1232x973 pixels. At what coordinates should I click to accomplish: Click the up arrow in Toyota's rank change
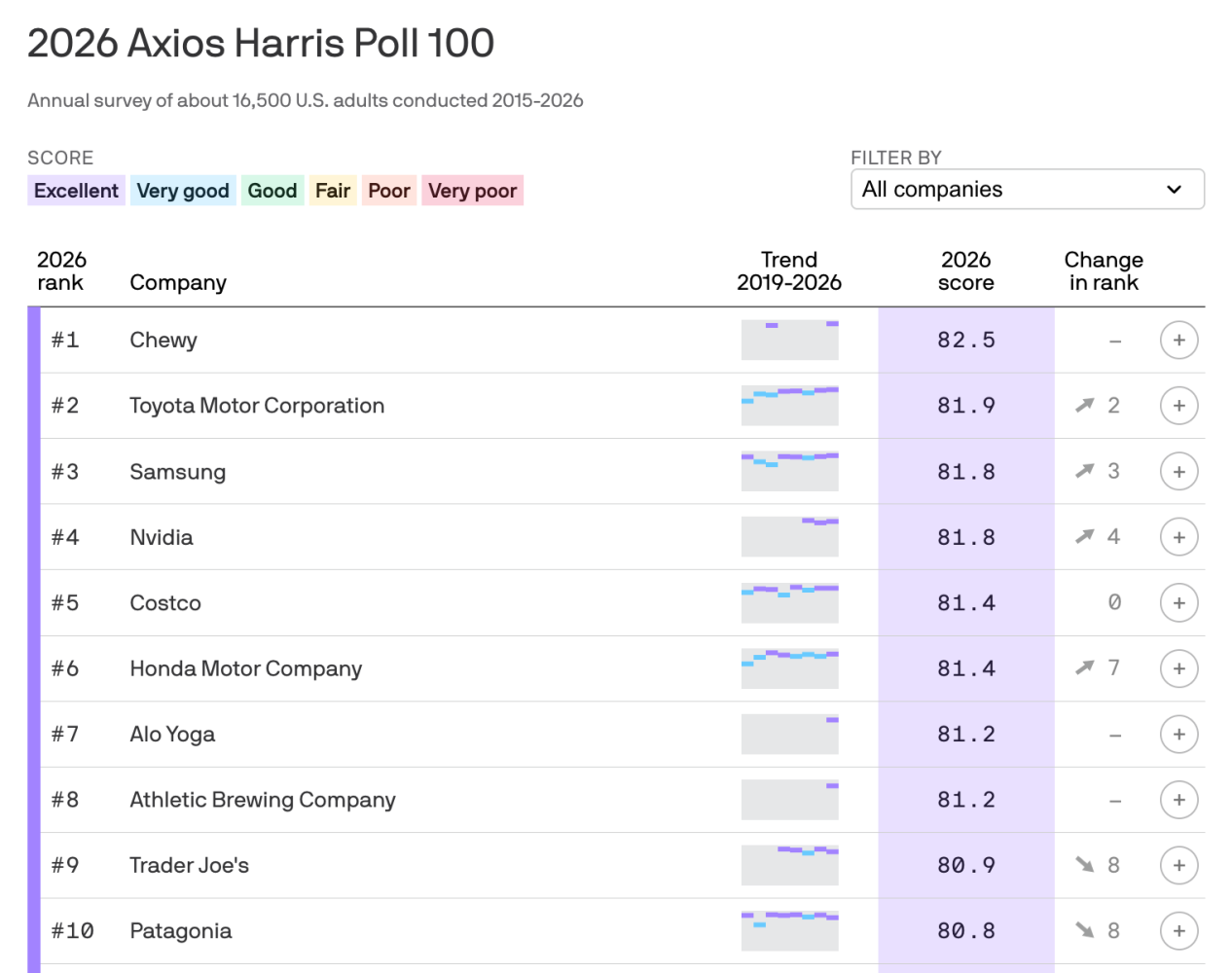coord(1084,405)
